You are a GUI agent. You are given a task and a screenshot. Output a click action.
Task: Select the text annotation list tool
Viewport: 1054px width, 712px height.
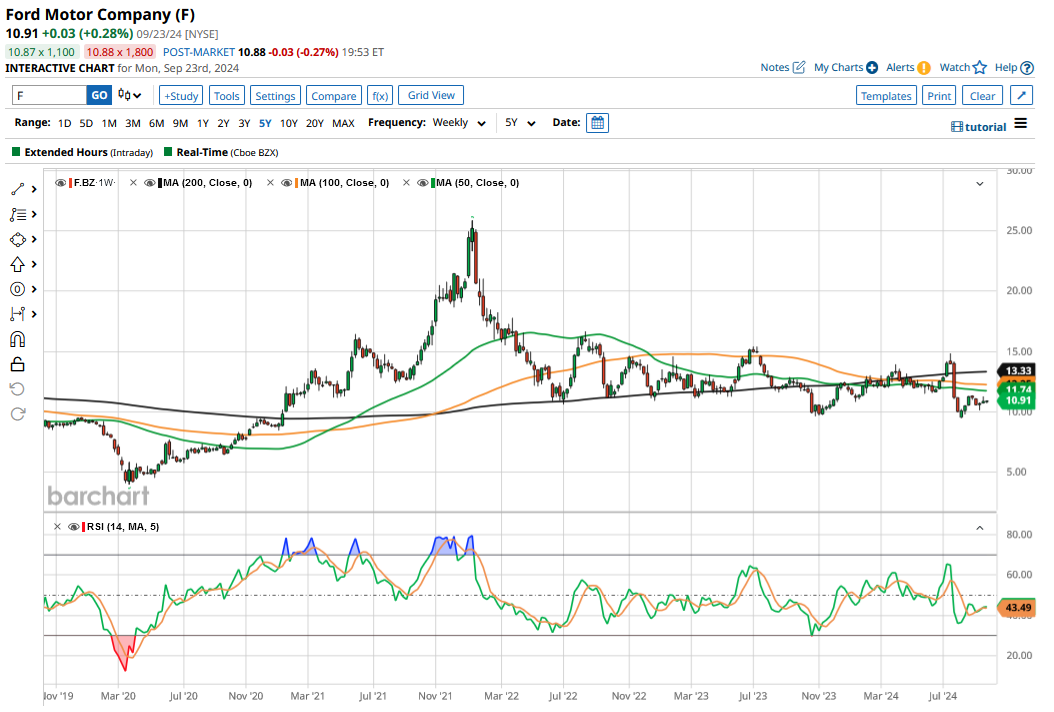(x=17, y=214)
